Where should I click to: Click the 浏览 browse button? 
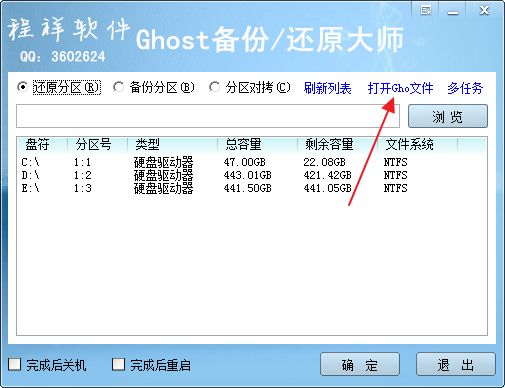pyautogui.click(x=448, y=116)
